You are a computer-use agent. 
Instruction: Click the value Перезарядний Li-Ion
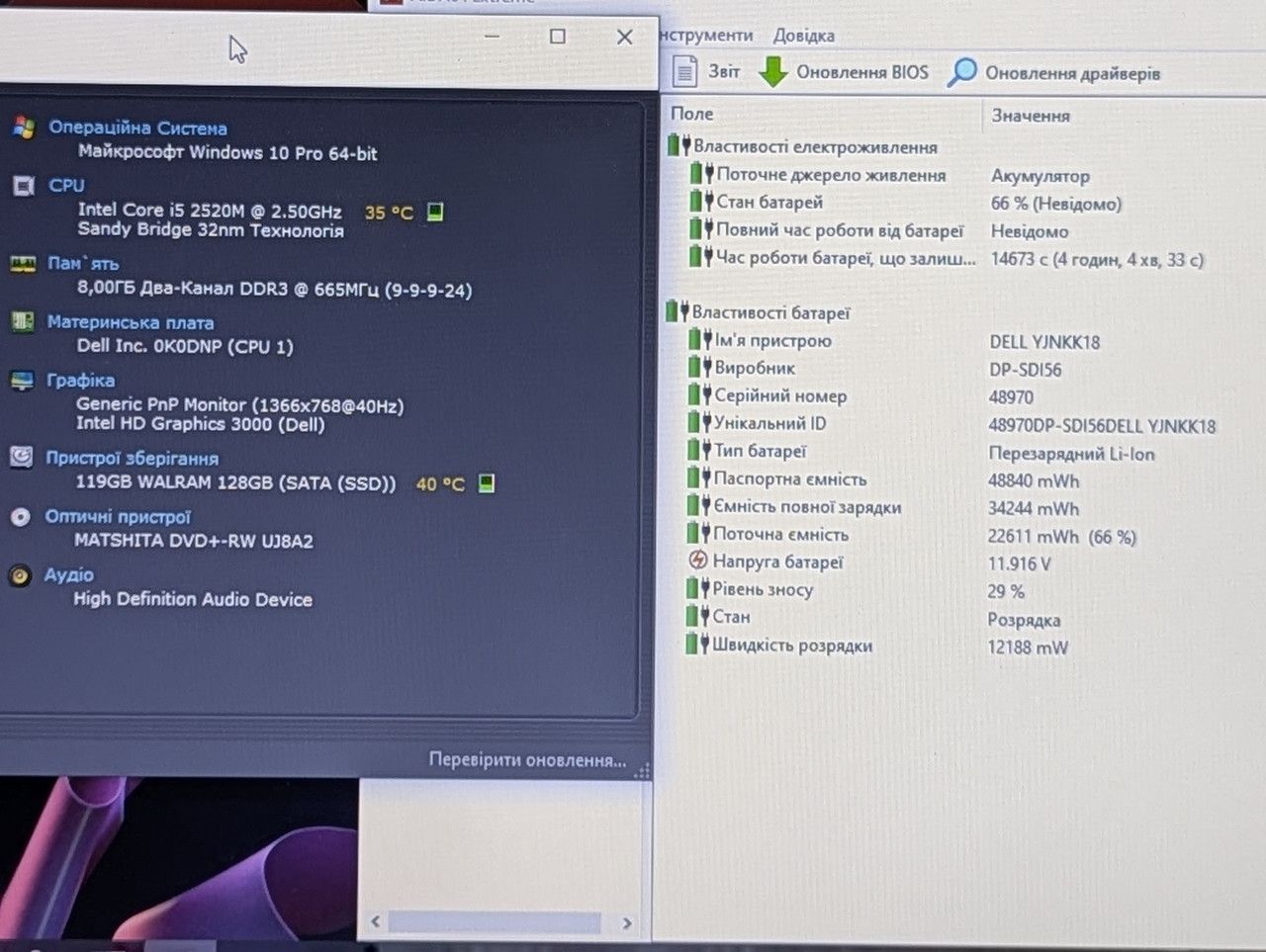[x=1071, y=453]
